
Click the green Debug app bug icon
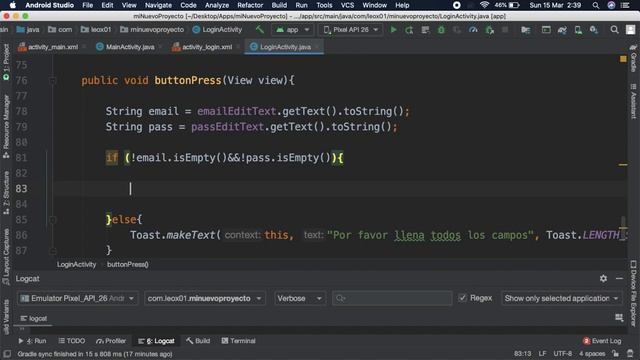tap(441, 30)
